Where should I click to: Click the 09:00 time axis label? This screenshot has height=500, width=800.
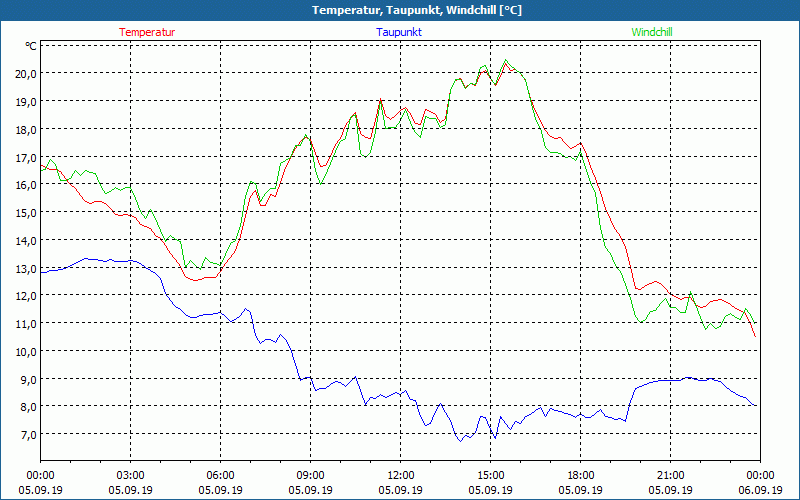(311, 476)
